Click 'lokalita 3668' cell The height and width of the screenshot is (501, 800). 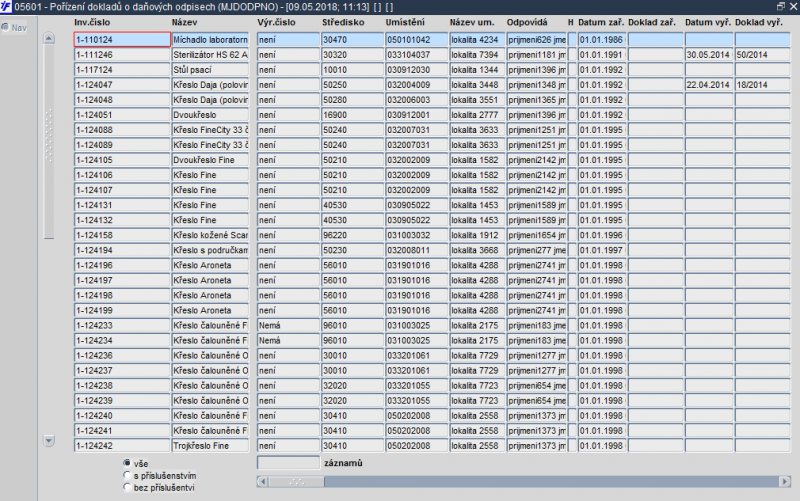pyautogui.click(x=477, y=250)
